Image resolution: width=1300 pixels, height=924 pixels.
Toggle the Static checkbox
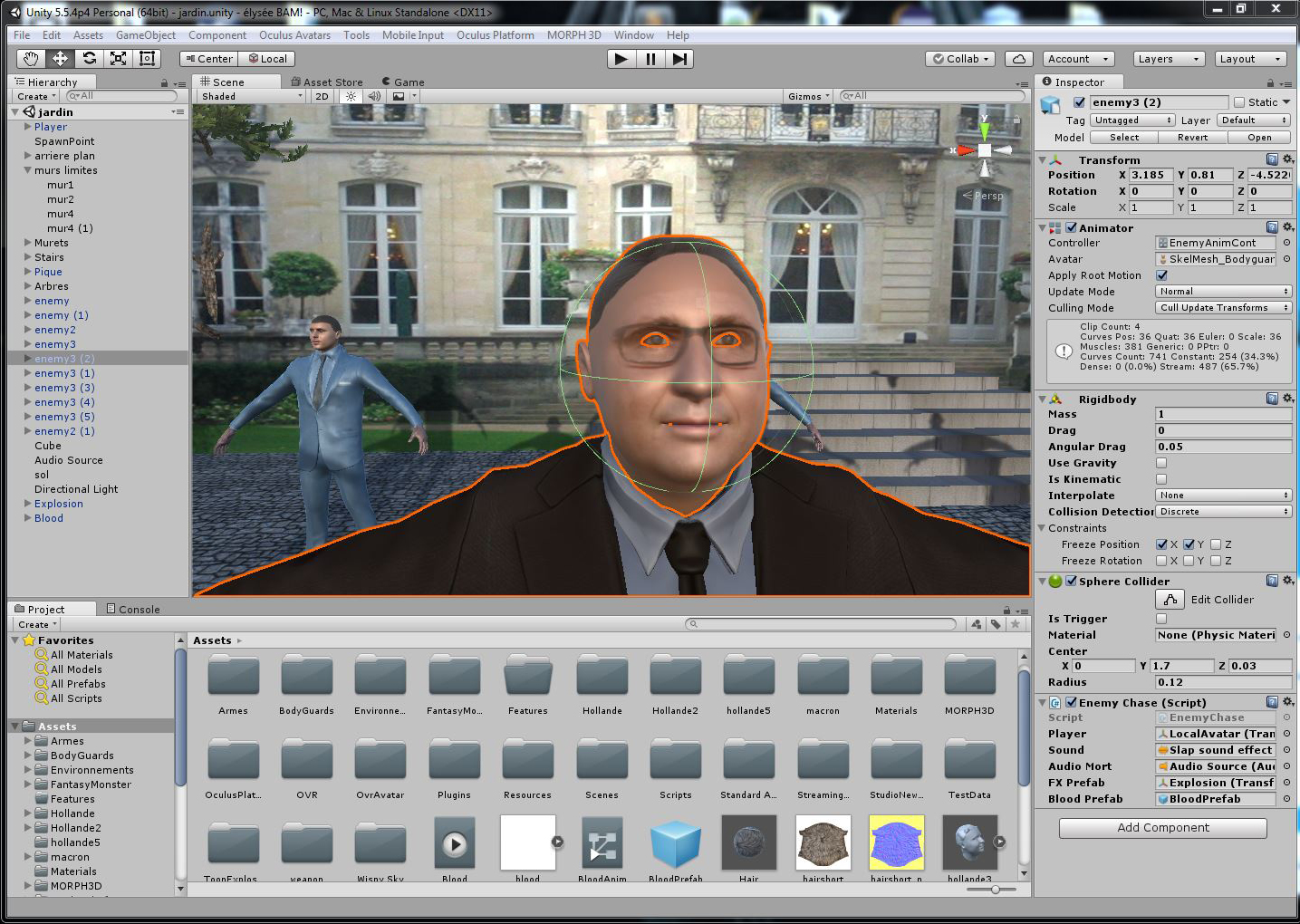(1239, 102)
